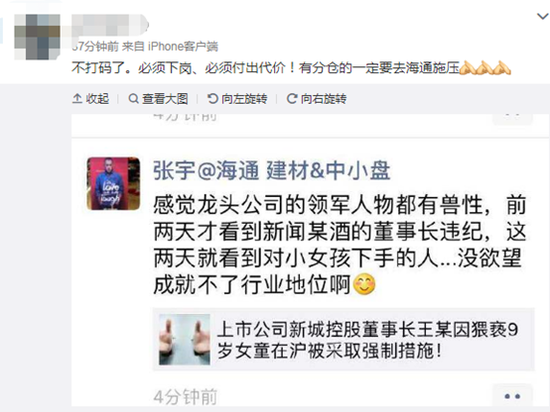Rotate image right with 向右旋转 icon
Viewport: 550px width, 412px height.
coord(292,99)
